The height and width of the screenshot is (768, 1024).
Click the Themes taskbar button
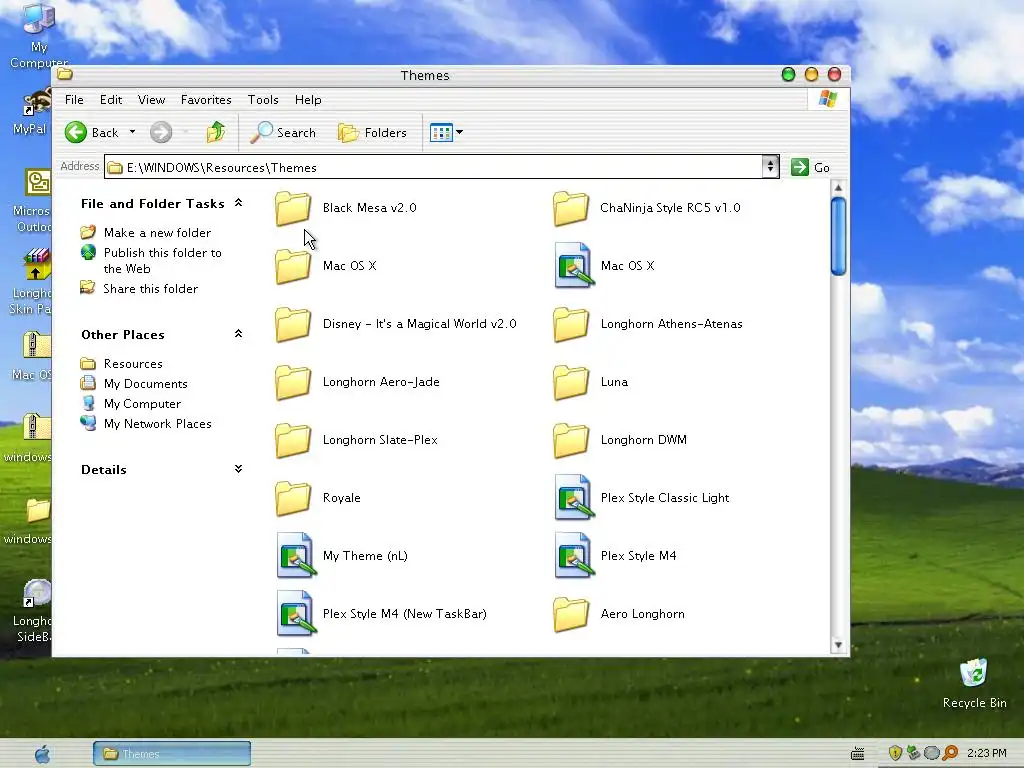[x=172, y=754]
